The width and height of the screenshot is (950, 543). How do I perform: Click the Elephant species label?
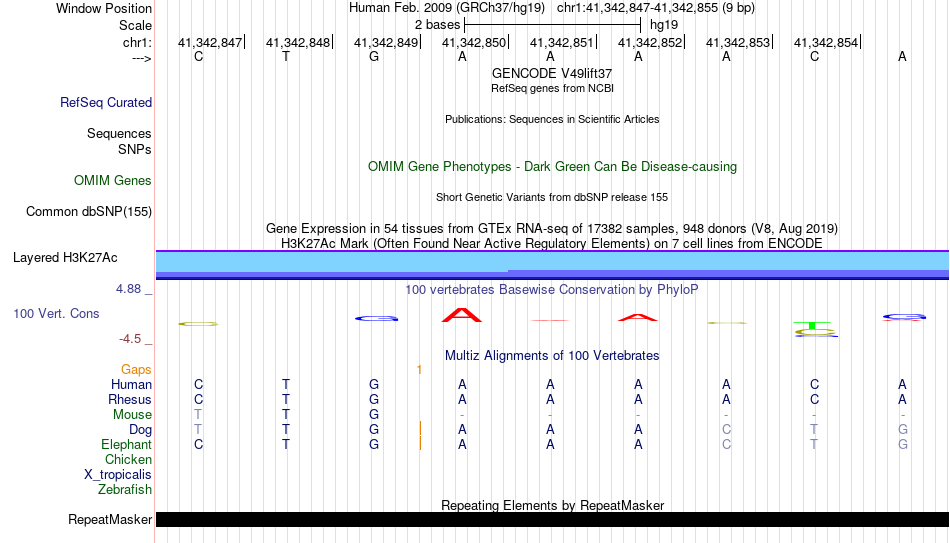(127, 445)
